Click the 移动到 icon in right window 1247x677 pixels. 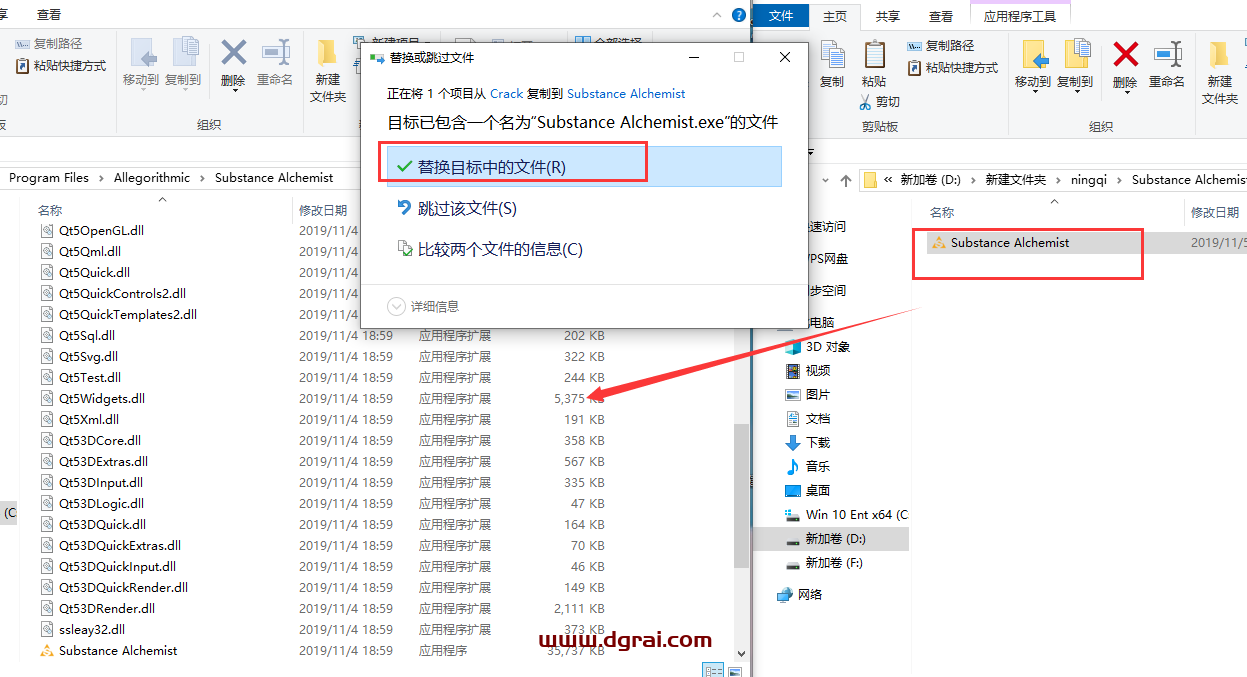coord(1033,54)
